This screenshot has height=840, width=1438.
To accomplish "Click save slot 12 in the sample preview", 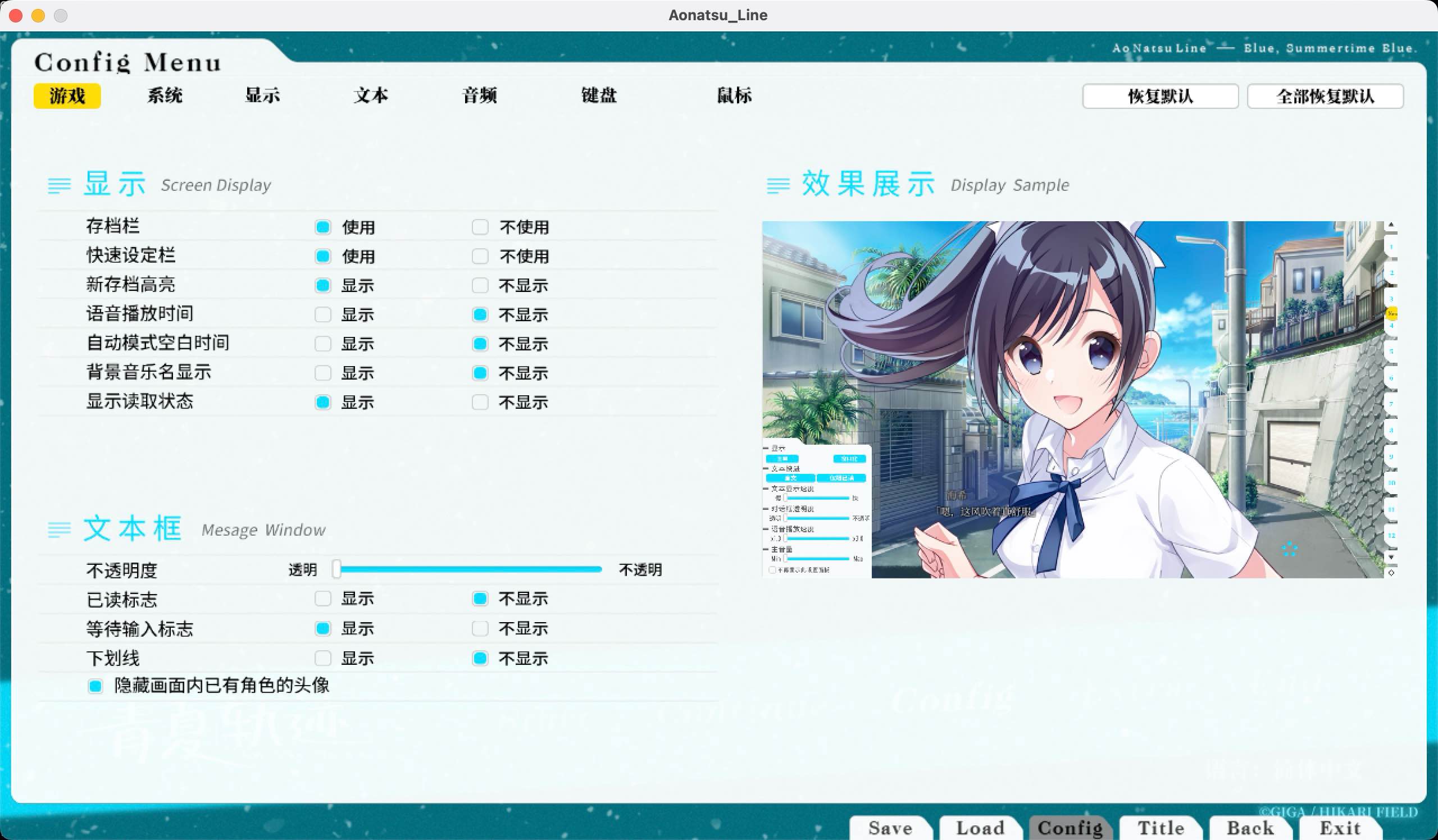I will pyautogui.click(x=1391, y=536).
